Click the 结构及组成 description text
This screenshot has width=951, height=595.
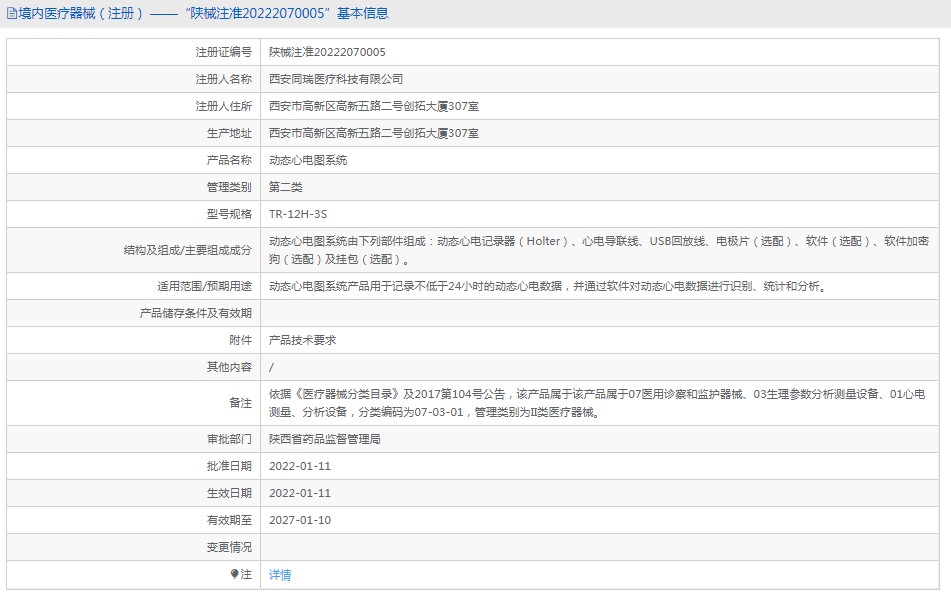[x=599, y=250]
